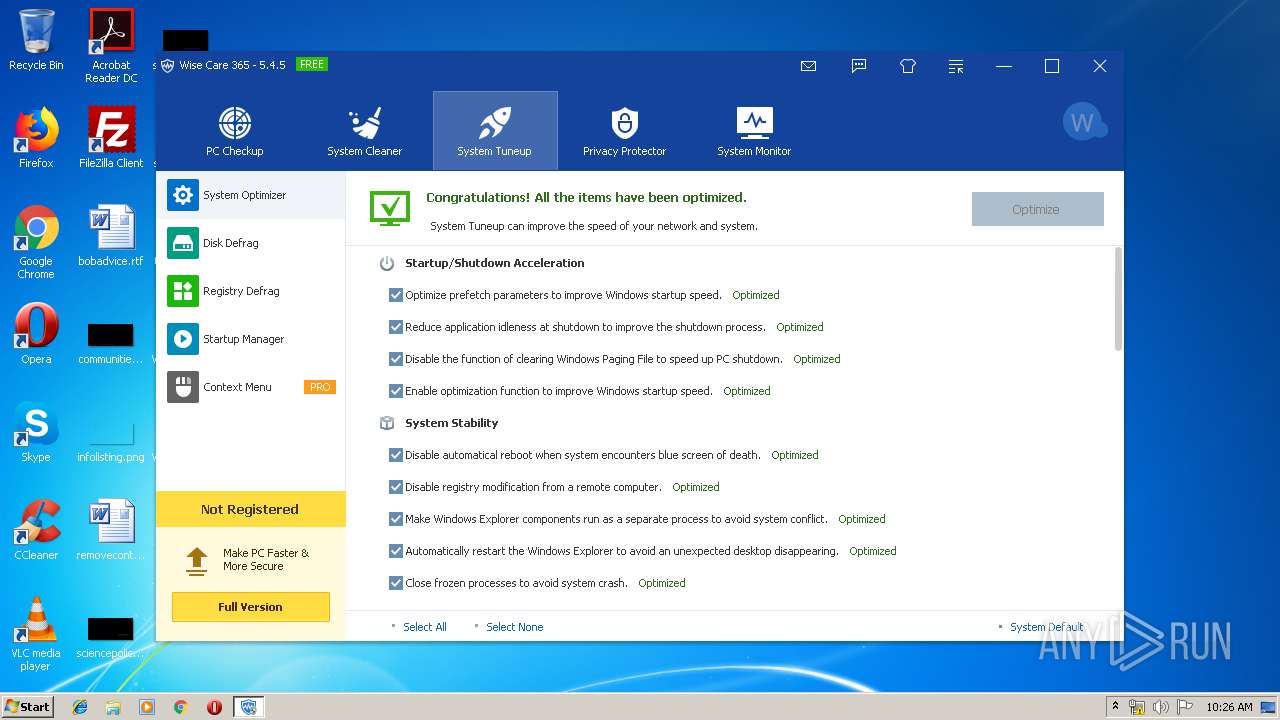Open Startup Manager in sidebar
Image resolution: width=1280 pixels, height=720 pixels.
pyautogui.click(x=250, y=339)
